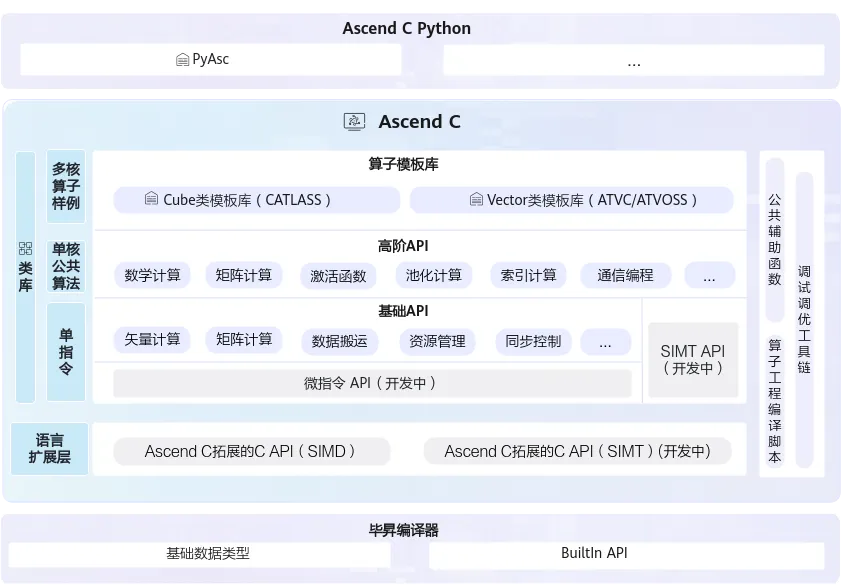
Task: Click the SIMT API (开发中) box
Action: [x=693, y=359]
